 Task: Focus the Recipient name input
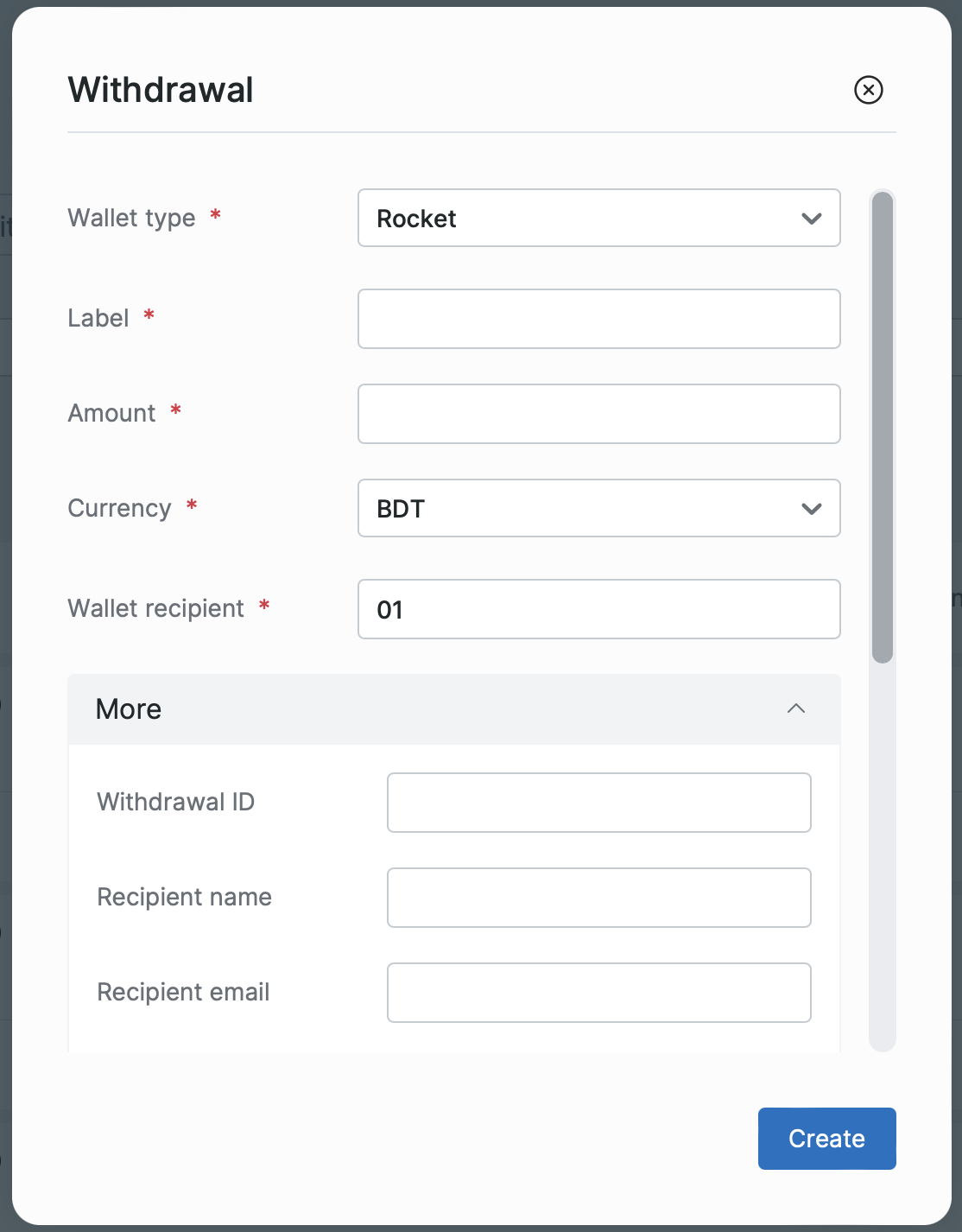click(x=598, y=898)
